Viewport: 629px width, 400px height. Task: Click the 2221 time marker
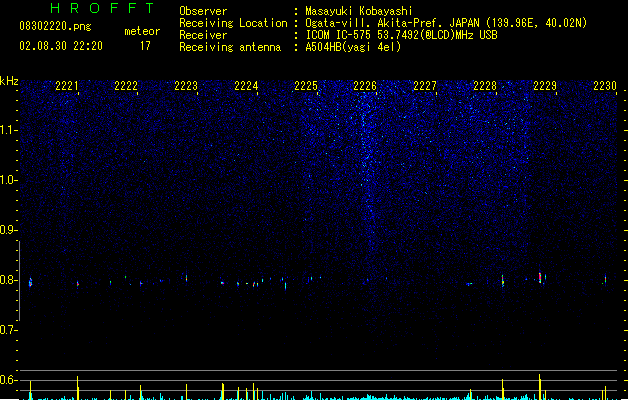coord(67,86)
